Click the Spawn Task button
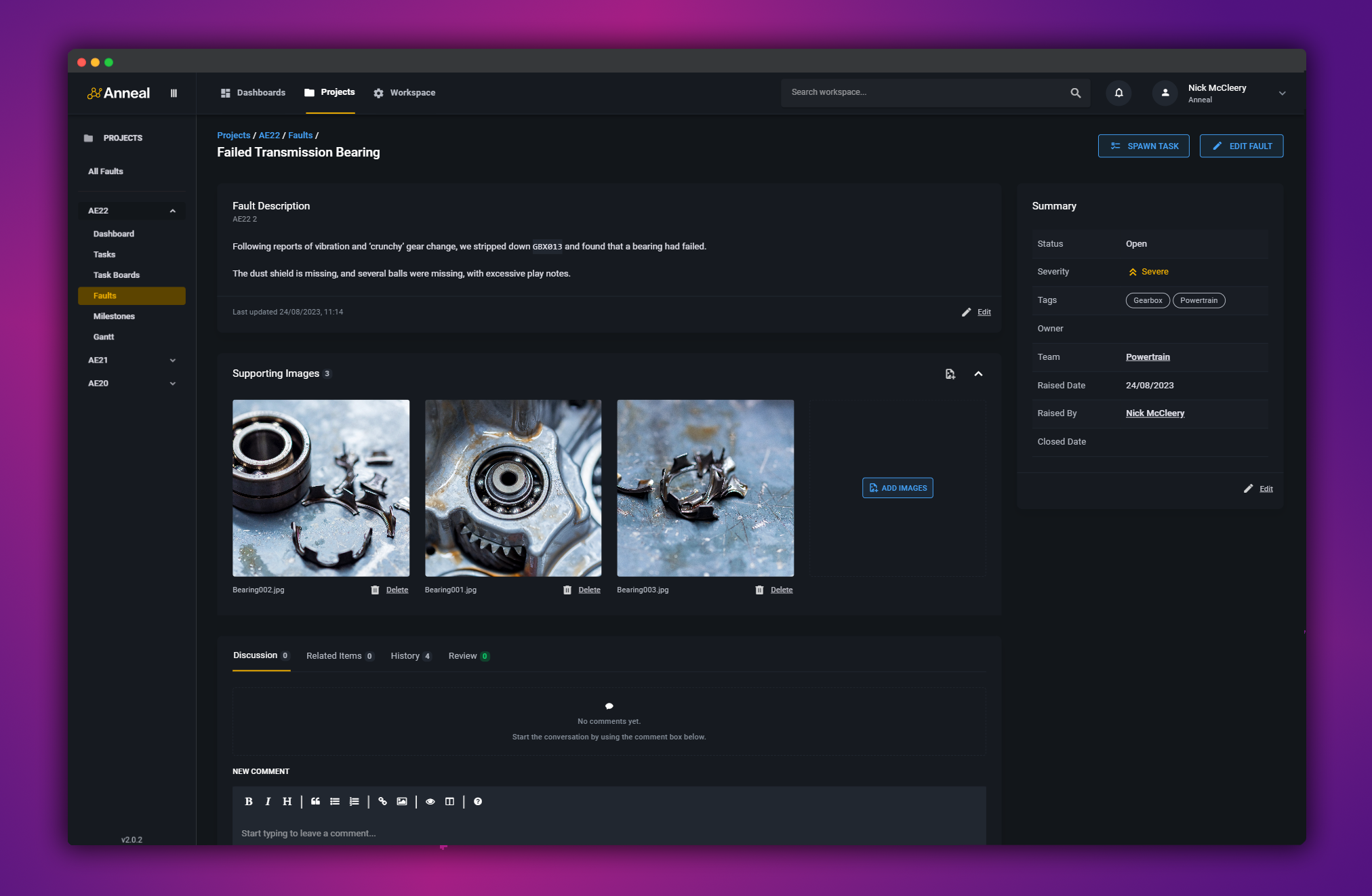The width and height of the screenshot is (1372, 896). pyautogui.click(x=1144, y=146)
